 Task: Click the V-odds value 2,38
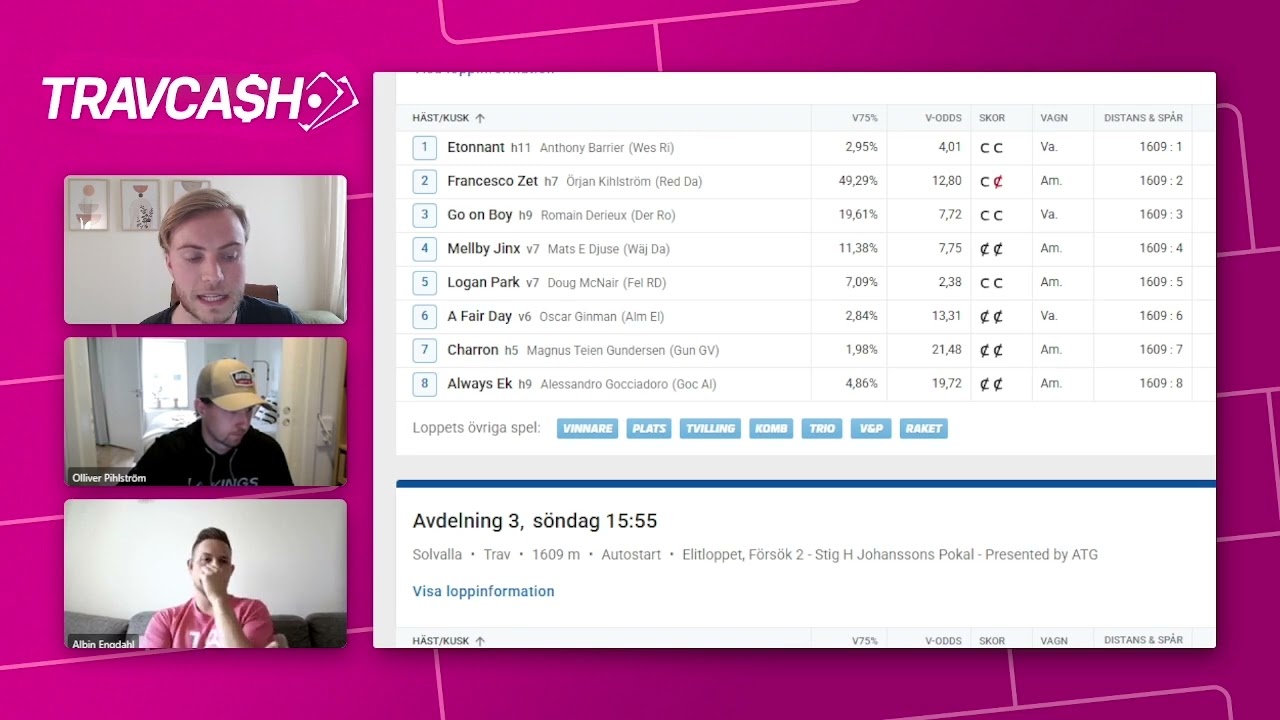coord(950,283)
